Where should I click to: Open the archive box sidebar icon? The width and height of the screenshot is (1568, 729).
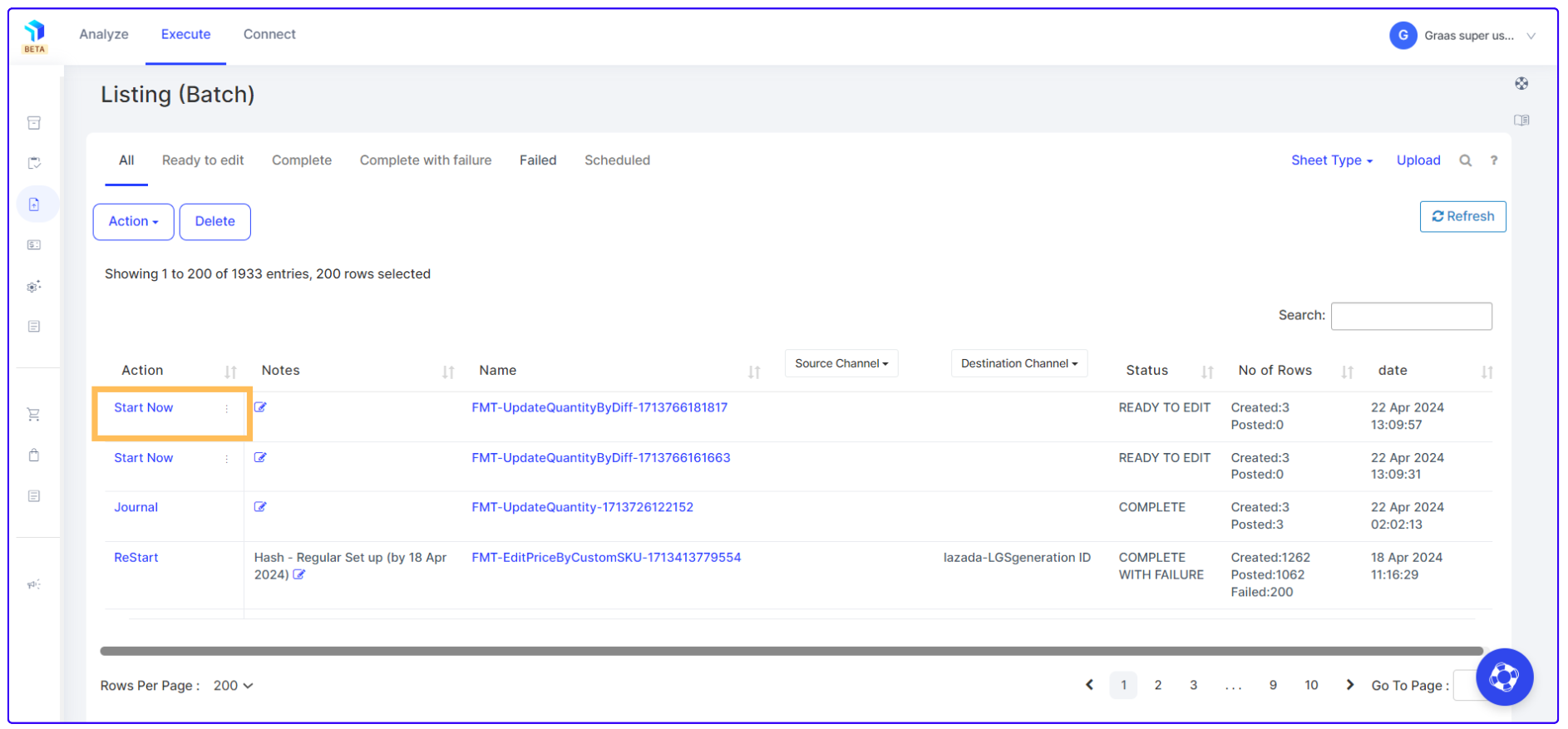34,123
